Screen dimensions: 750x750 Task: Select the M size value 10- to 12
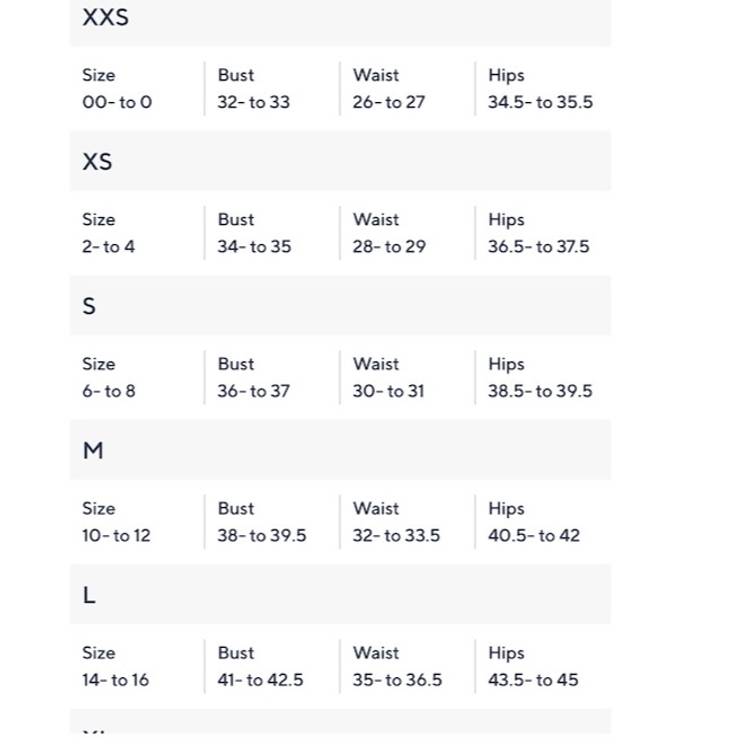click(x=116, y=535)
